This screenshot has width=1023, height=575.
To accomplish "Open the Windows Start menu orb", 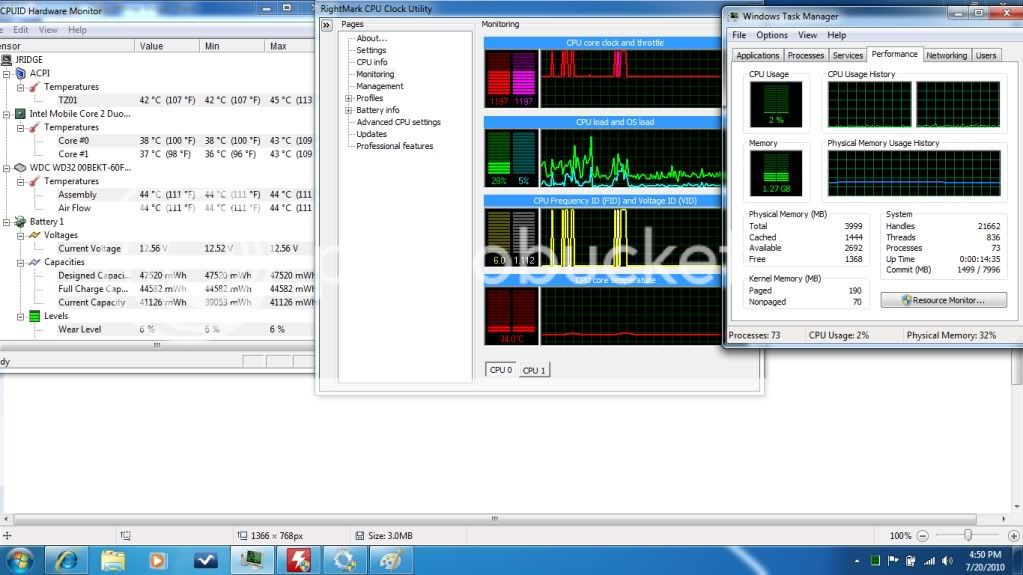I will click(21, 559).
